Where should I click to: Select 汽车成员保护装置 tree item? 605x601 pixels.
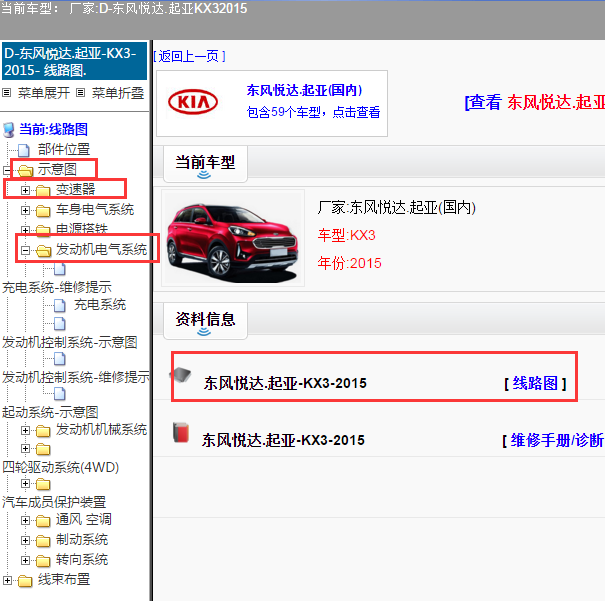tap(54, 502)
